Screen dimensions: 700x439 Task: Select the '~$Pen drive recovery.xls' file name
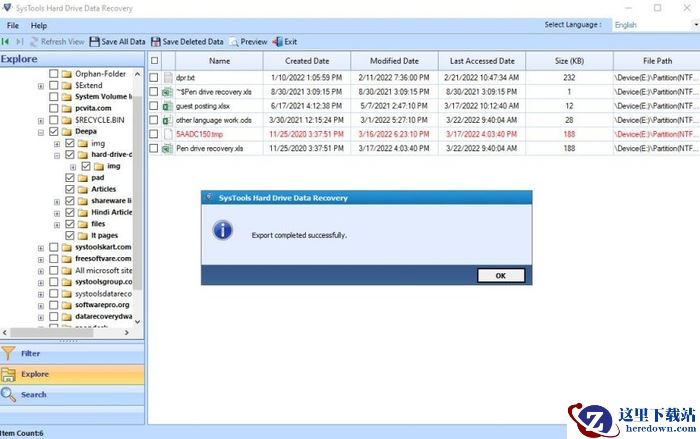[x=214, y=92]
